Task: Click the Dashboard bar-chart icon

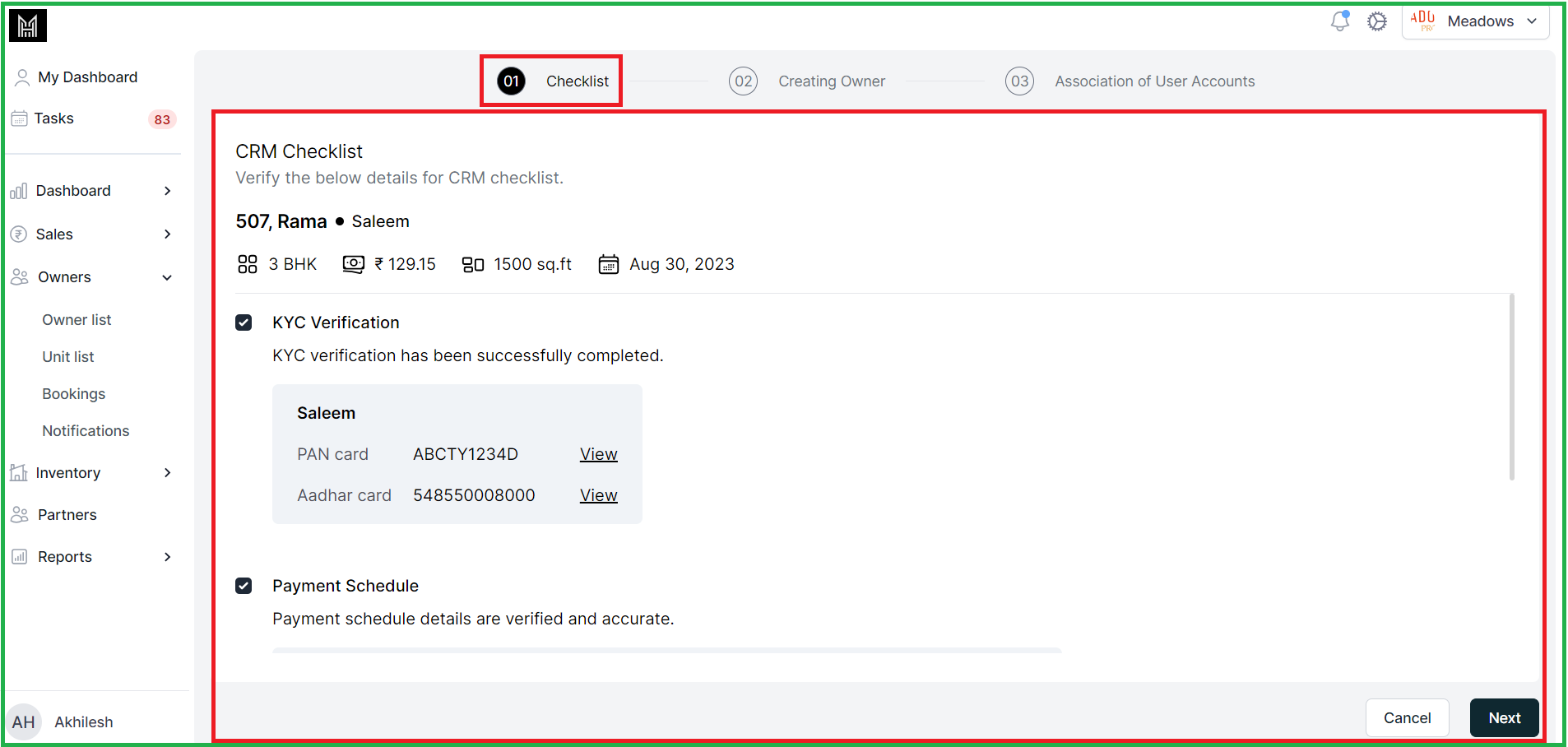Action: click(18, 191)
